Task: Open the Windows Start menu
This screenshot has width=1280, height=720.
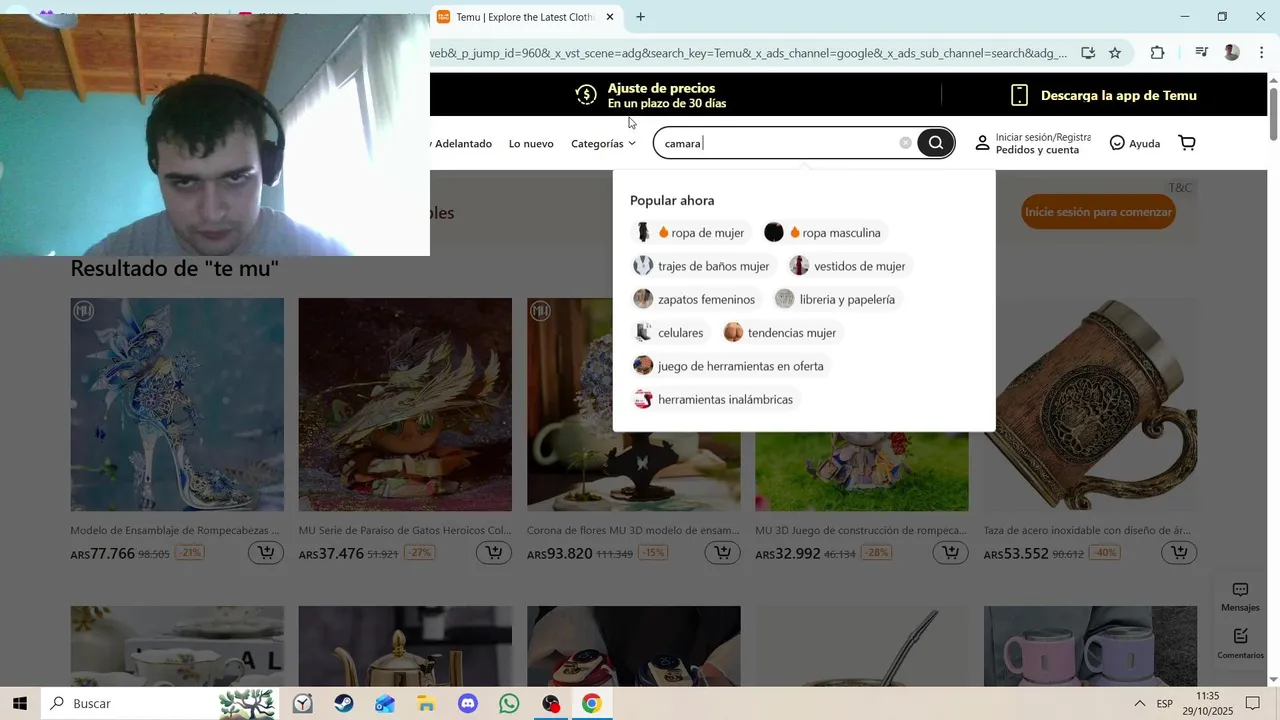Action: click(x=20, y=703)
